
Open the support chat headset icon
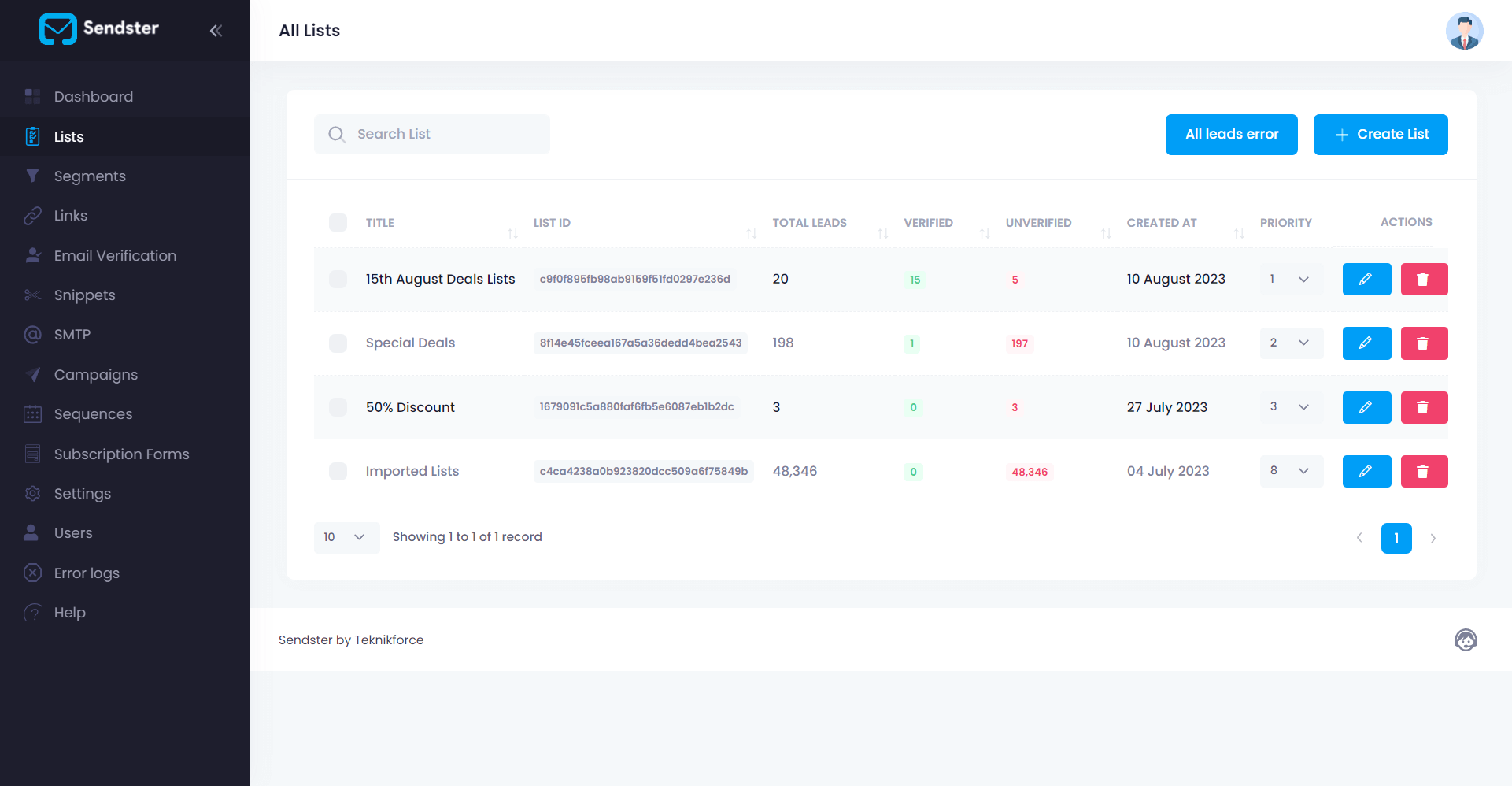coord(1465,640)
